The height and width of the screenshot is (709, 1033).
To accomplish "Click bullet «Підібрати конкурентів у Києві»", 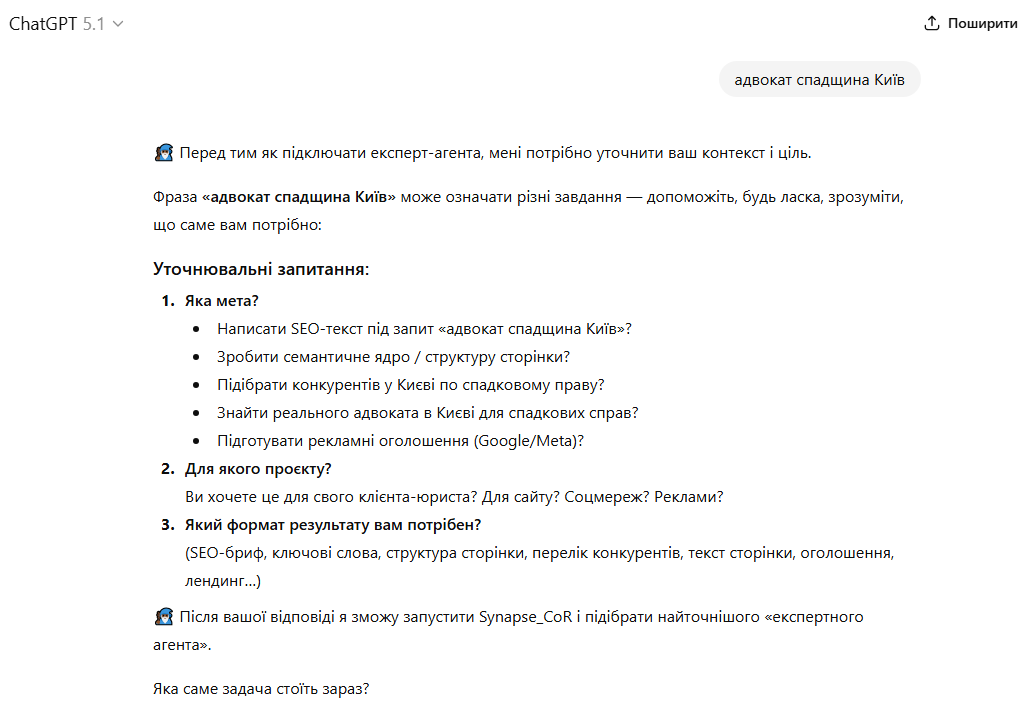I will pos(411,384).
